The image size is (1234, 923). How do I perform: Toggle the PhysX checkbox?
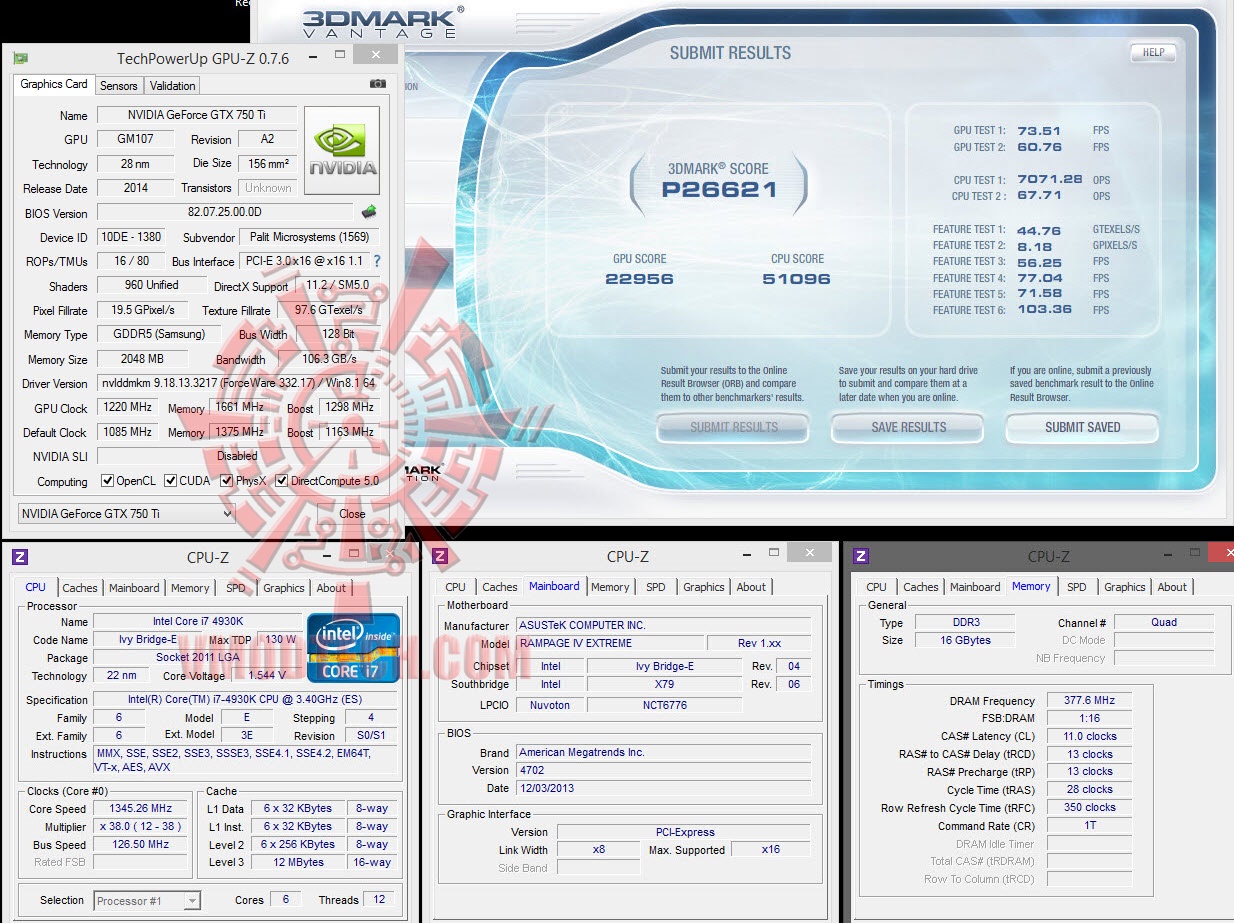tap(227, 481)
